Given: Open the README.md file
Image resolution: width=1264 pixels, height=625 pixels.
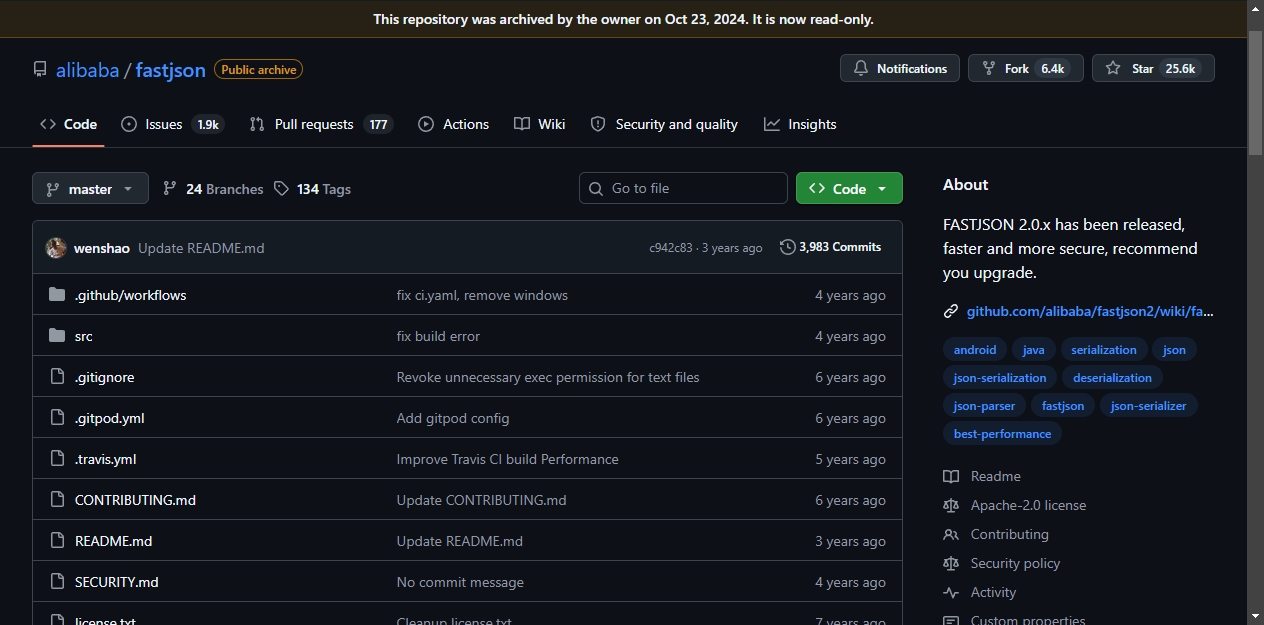Looking at the screenshot, I should point(113,541).
